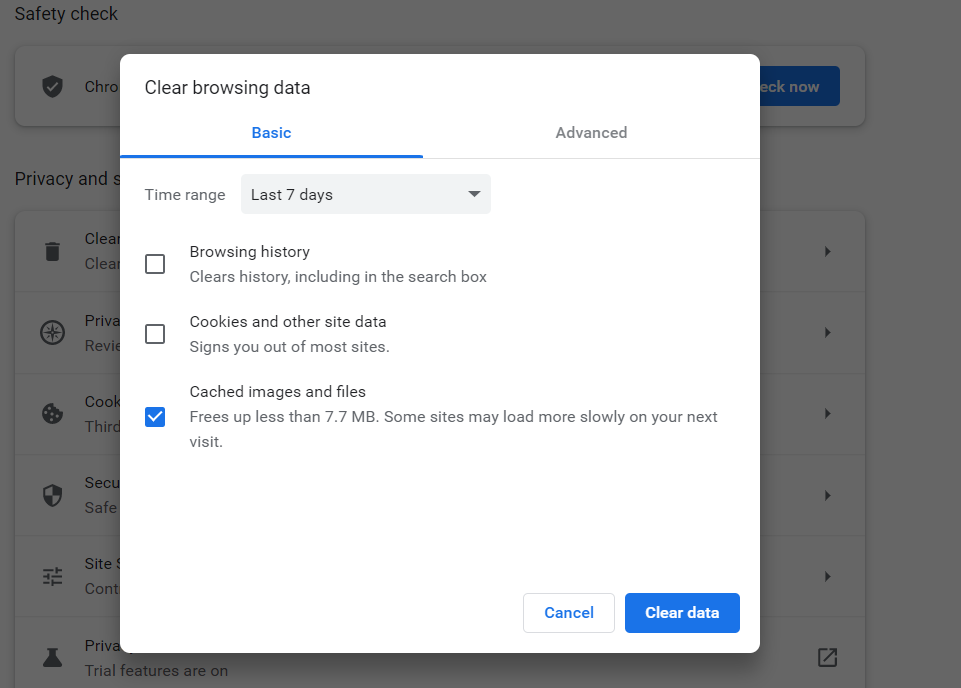
Task: Open Privacy Sandbox via external link icon
Action: pyautogui.click(x=827, y=657)
